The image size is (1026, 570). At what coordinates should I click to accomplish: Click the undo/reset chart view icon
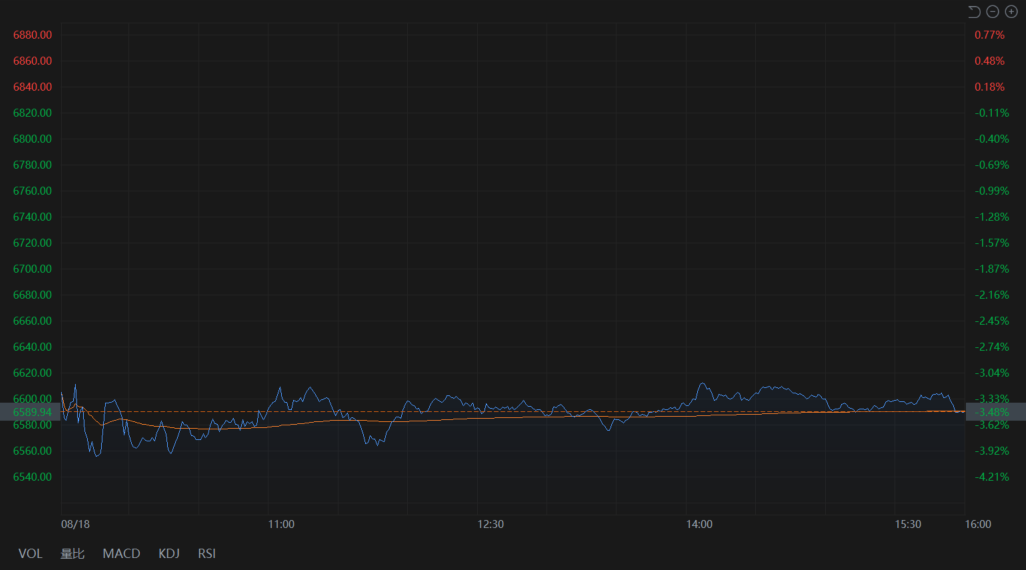pos(974,11)
